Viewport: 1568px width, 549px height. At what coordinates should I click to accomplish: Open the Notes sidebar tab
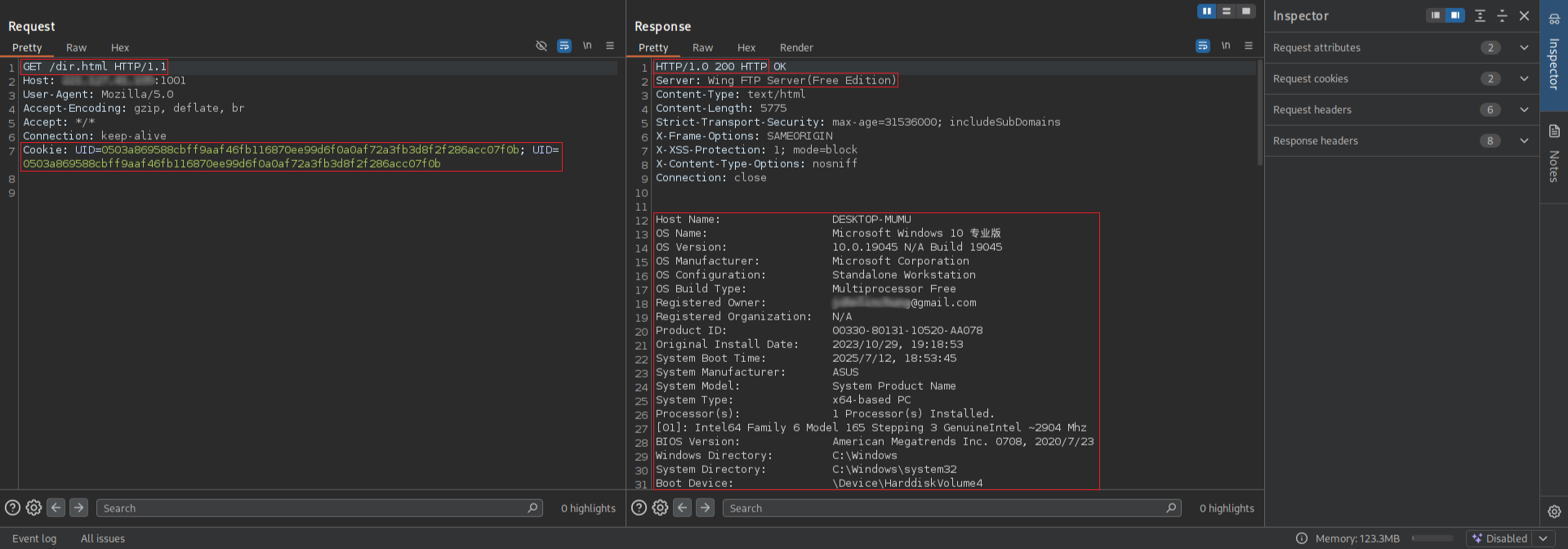point(1554,155)
